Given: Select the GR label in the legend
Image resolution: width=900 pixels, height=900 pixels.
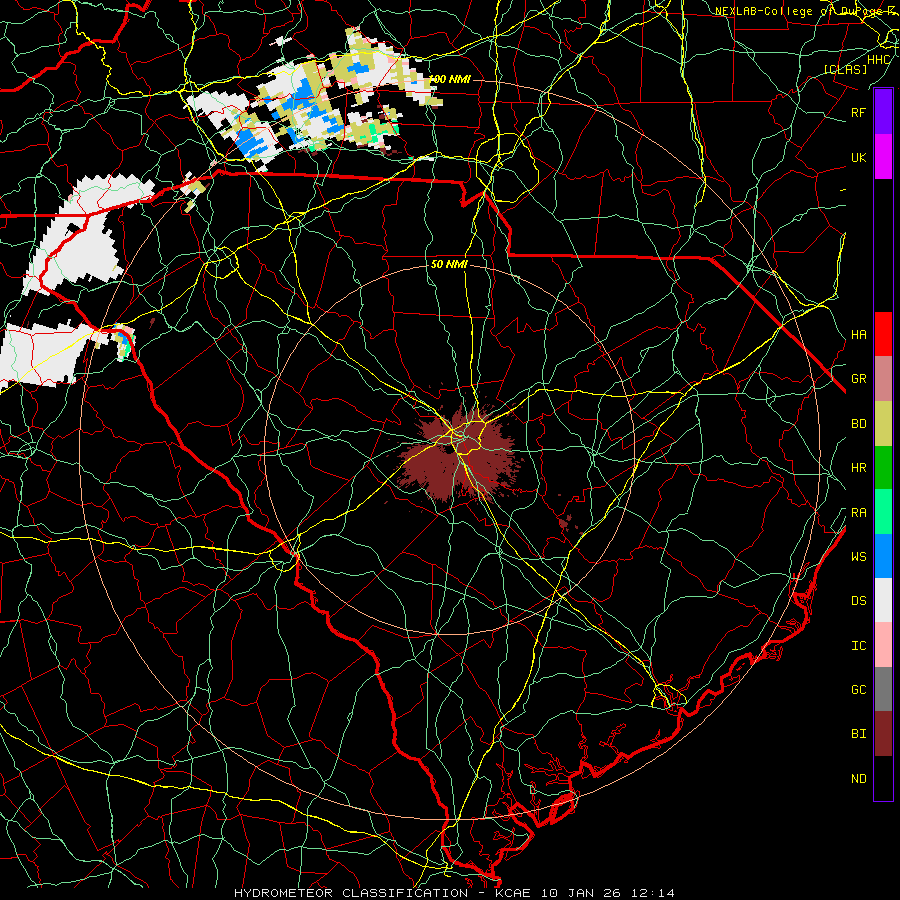Looking at the screenshot, I should pos(858,379).
